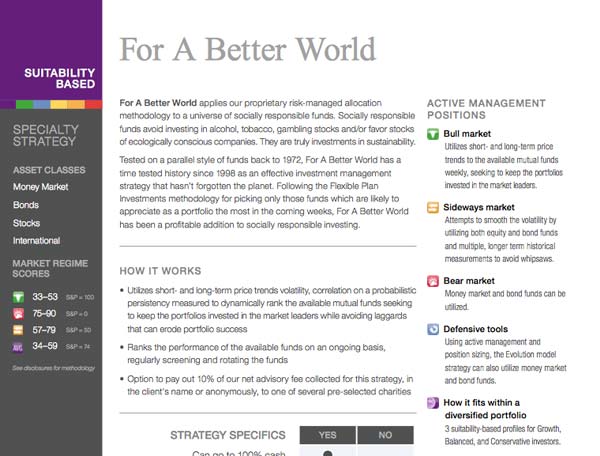Viewport: 600px width, 456px height.
Task: Click the 'Defensive tools' label
Action: click(476, 329)
